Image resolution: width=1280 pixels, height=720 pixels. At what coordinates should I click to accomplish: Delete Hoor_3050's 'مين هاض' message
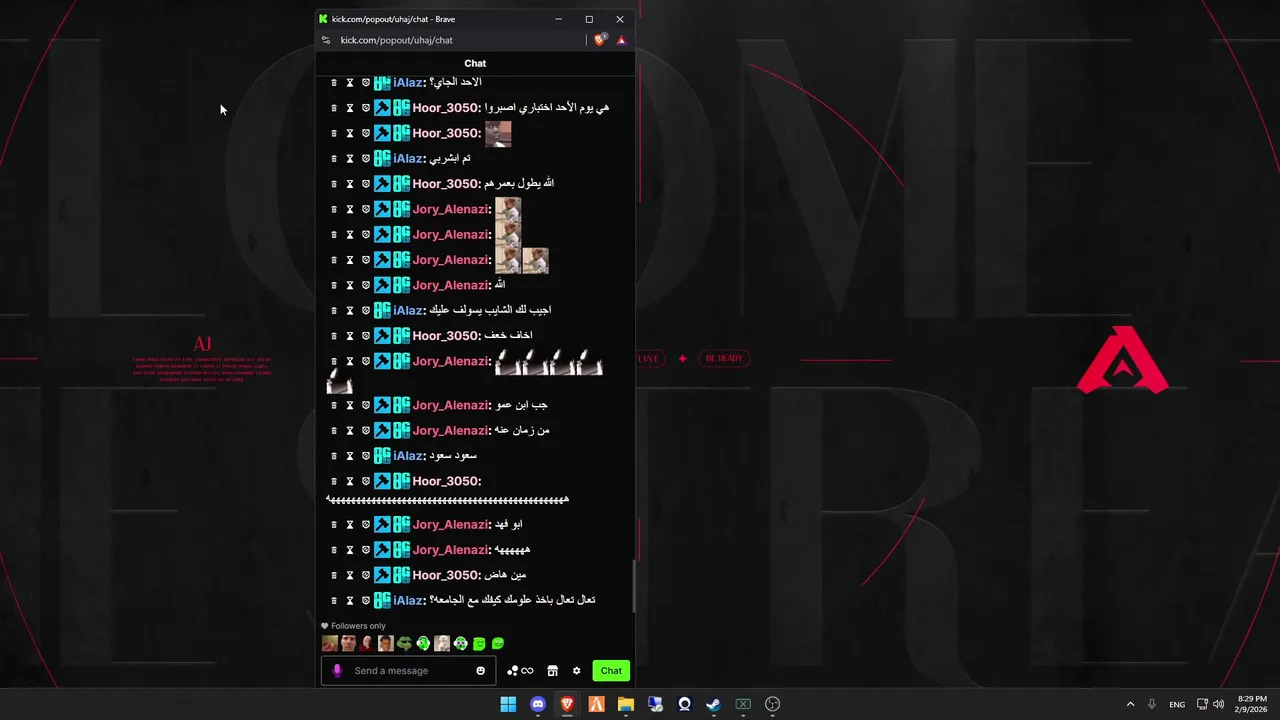(334, 576)
